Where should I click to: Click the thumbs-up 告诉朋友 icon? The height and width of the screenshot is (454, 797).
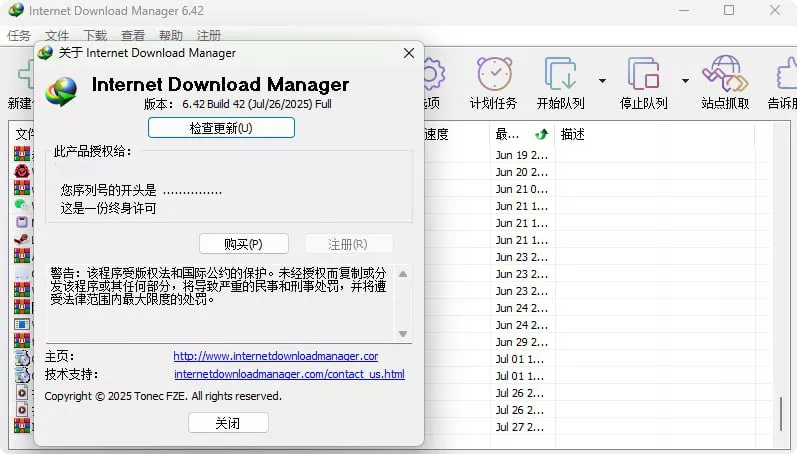tap(787, 74)
